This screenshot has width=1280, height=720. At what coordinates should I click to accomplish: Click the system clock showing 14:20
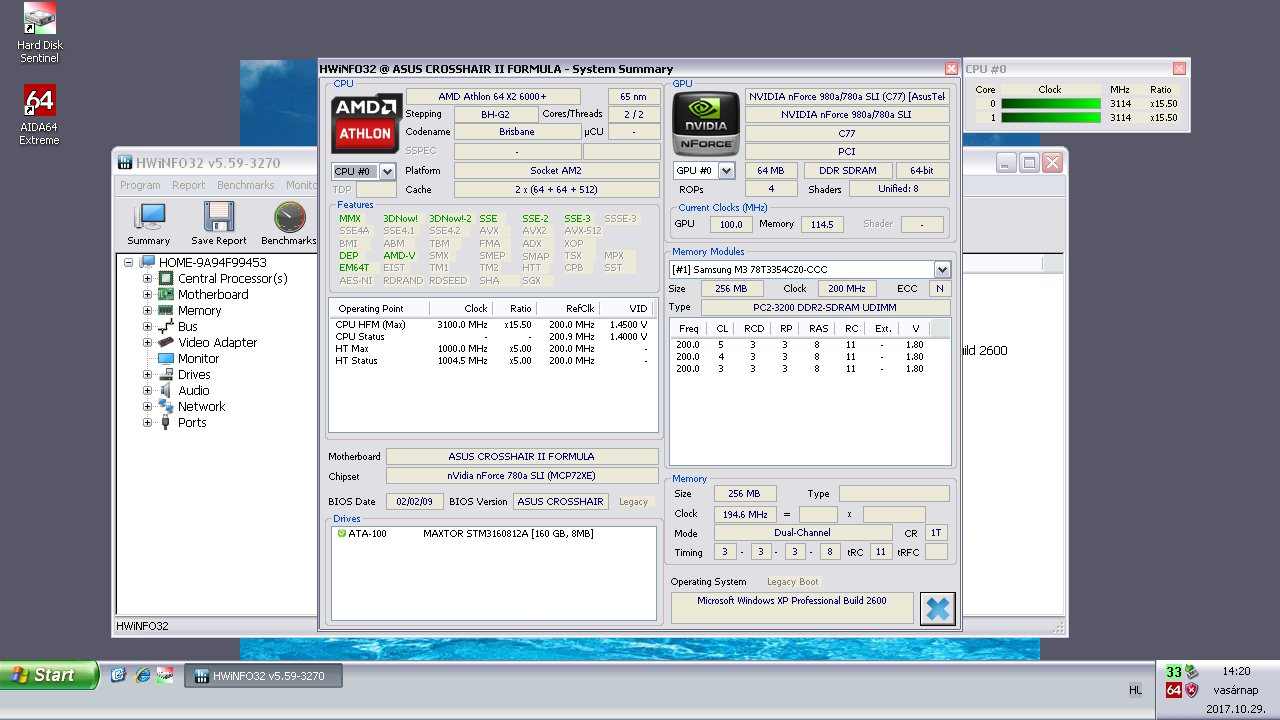pos(1236,671)
